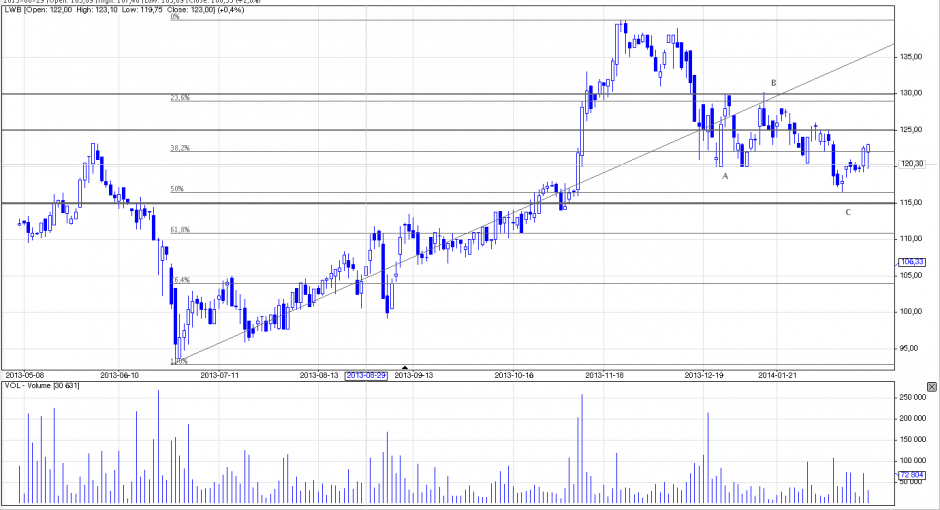Click the 50% Fibonacci level label

[177, 189]
